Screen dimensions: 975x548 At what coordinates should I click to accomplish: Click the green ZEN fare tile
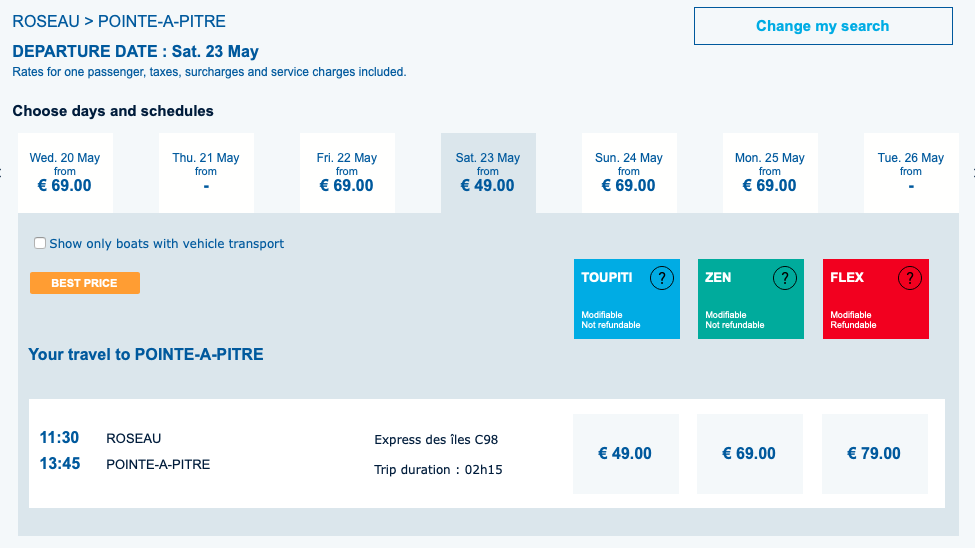(751, 299)
